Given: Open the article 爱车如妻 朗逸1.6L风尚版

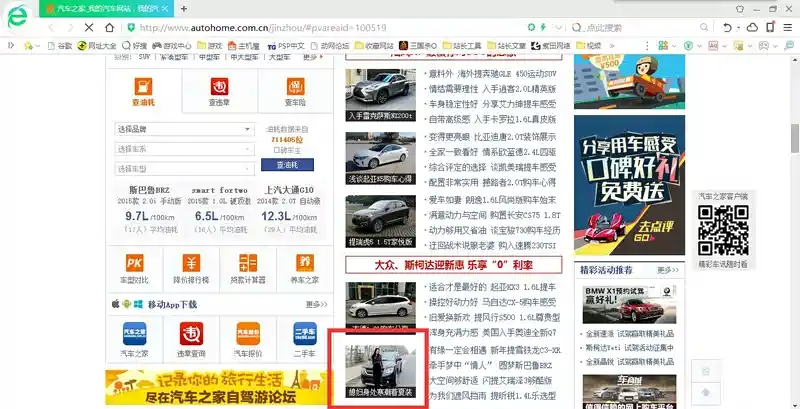Looking at the screenshot, I should (x=492, y=199).
